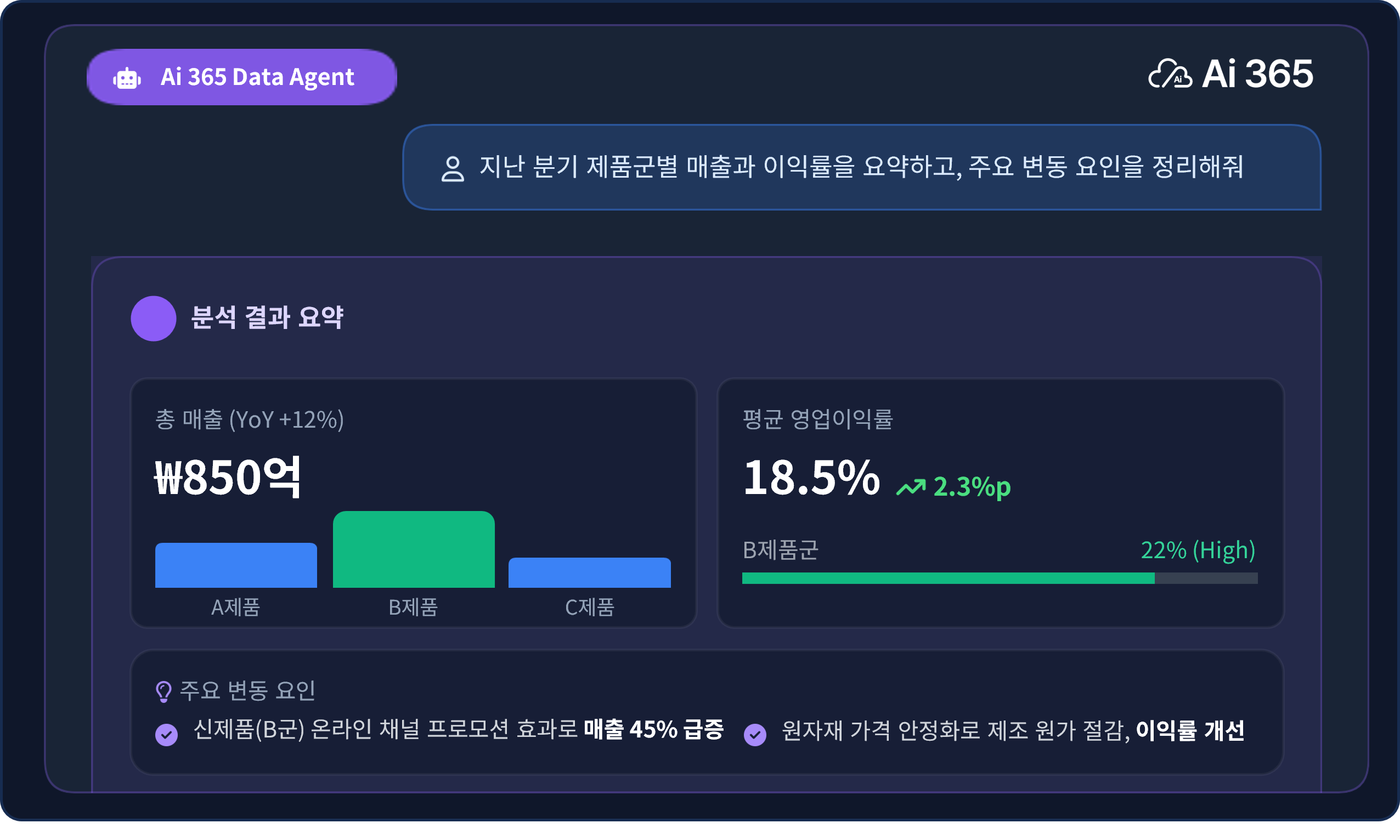Viewport: 1400px width, 840px height.
Task: Click the B제품군 green progress bar
Action: pos(948,578)
